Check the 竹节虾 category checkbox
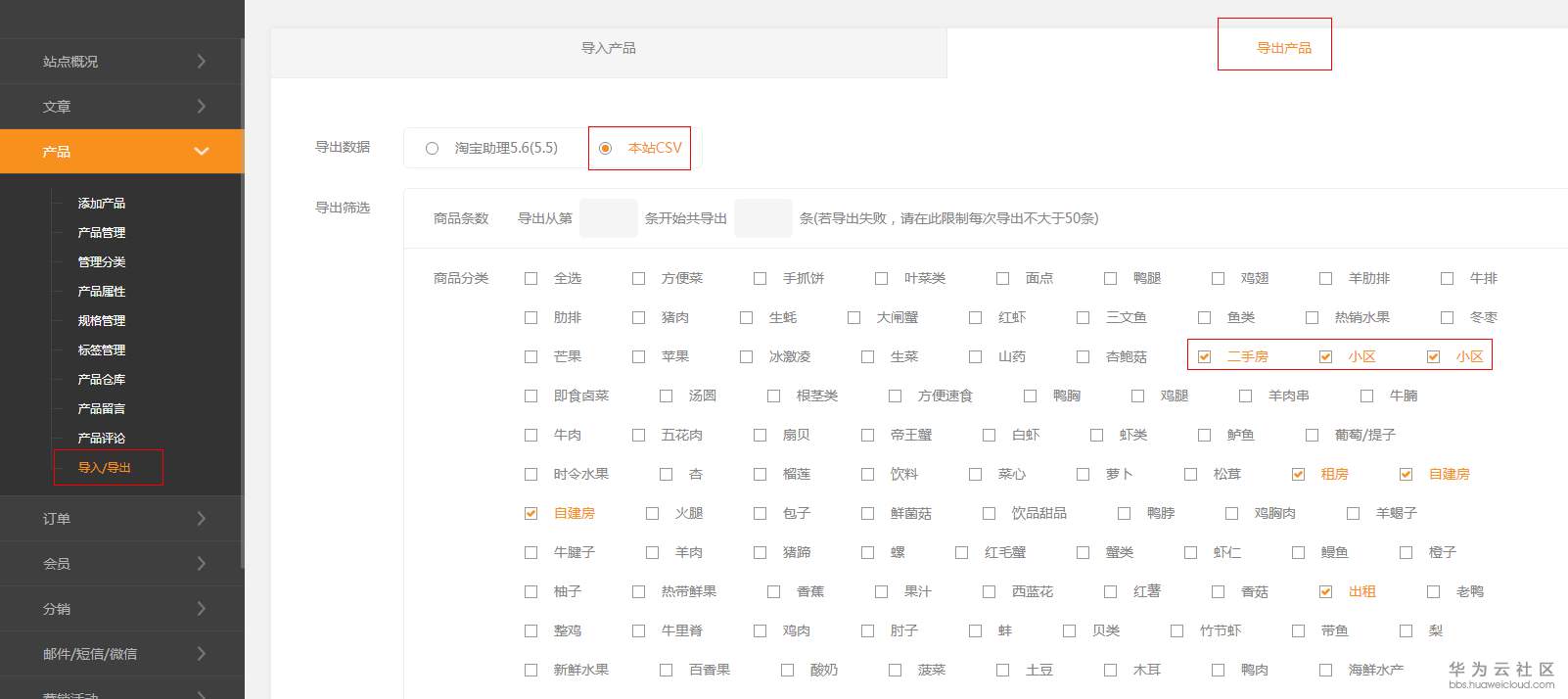Viewport: 1568px width, 699px height. pyautogui.click(x=1176, y=630)
